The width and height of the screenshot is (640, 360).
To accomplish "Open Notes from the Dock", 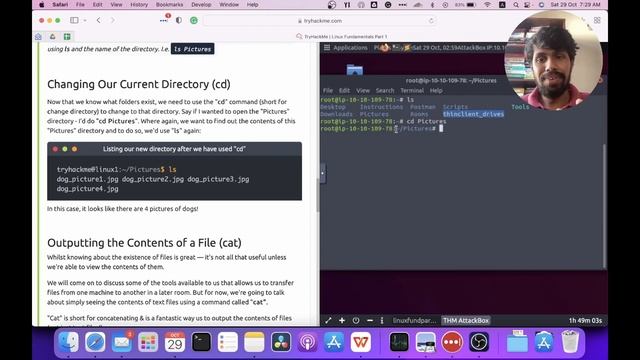I will (x=254, y=342).
